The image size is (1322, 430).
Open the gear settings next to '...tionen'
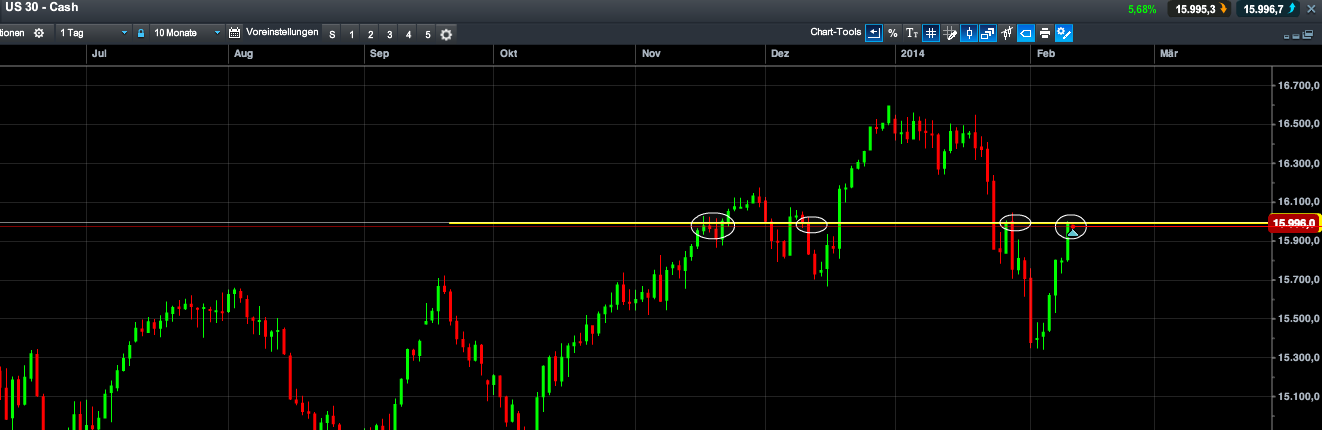(39, 33)
